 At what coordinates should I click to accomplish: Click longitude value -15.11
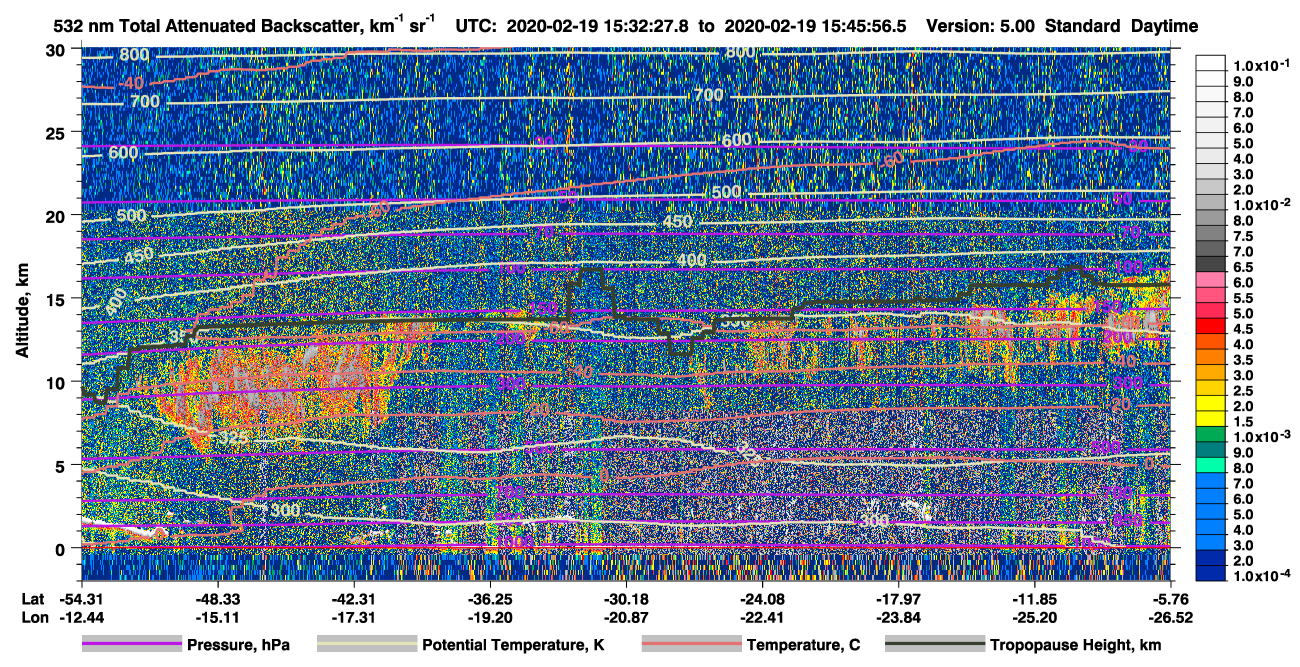(217, 618)
